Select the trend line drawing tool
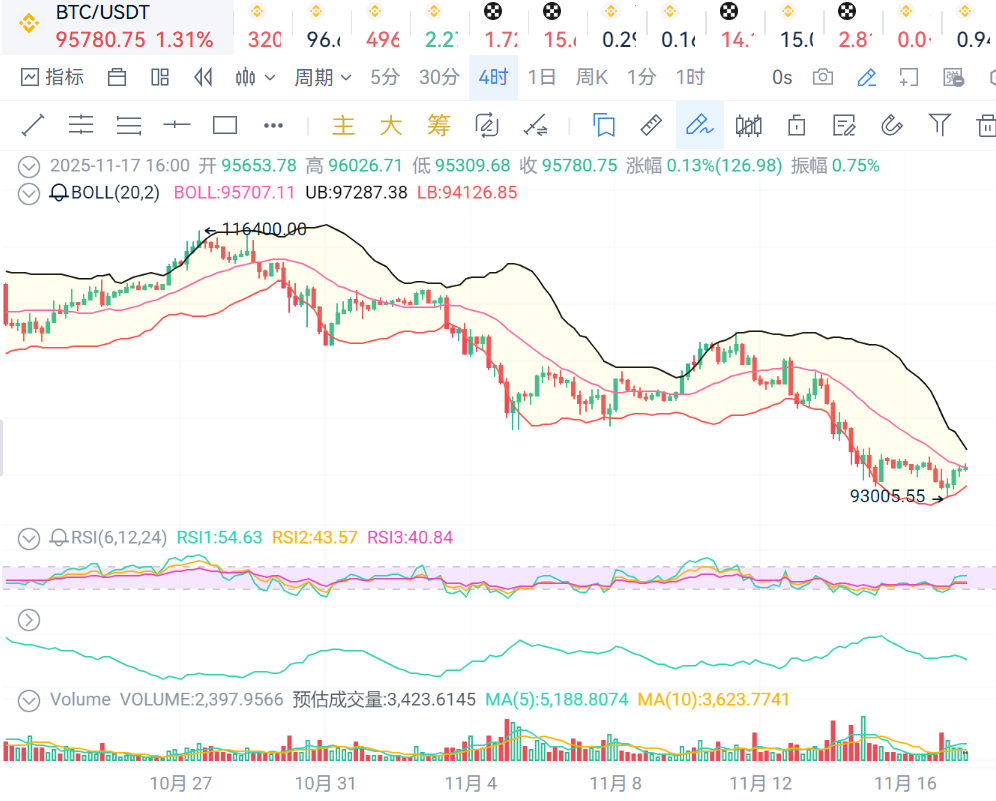The height and width of the screenshot is (801, 996). tap(33, 125)
